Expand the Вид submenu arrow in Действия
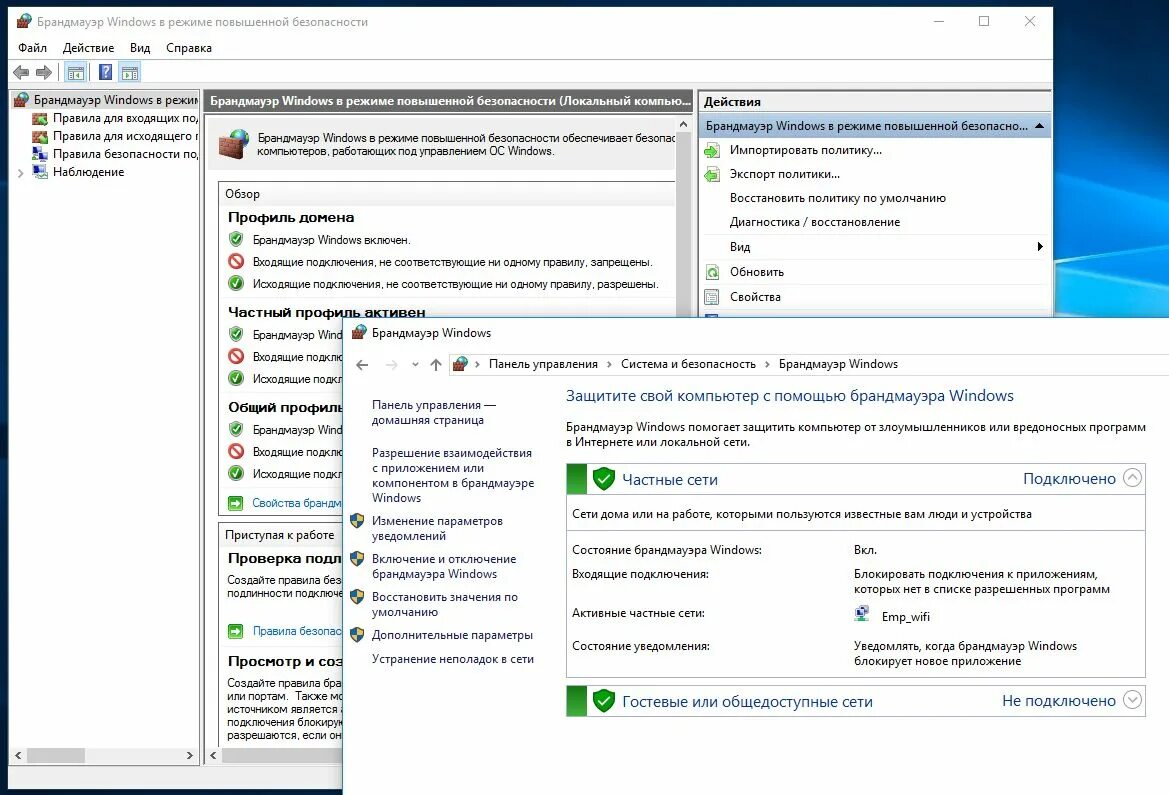 click(x=1039, y=247)
